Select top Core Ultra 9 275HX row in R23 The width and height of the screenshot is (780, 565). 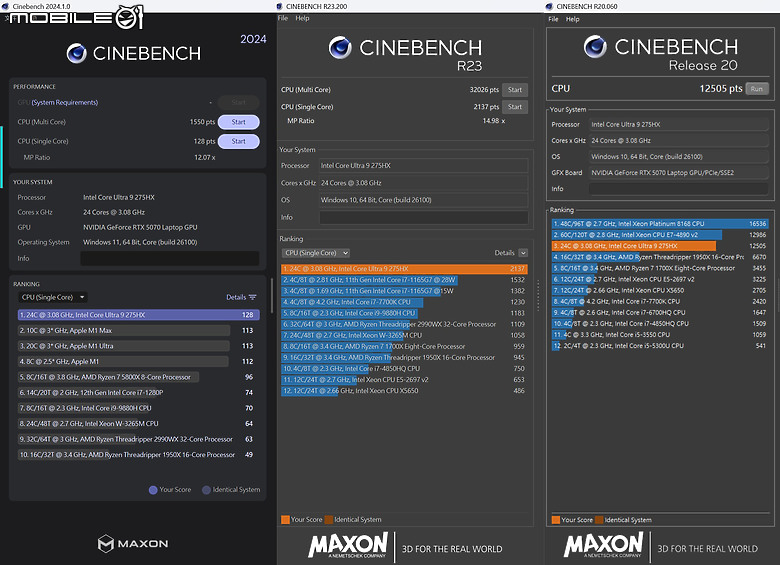(x=404, y=269)
